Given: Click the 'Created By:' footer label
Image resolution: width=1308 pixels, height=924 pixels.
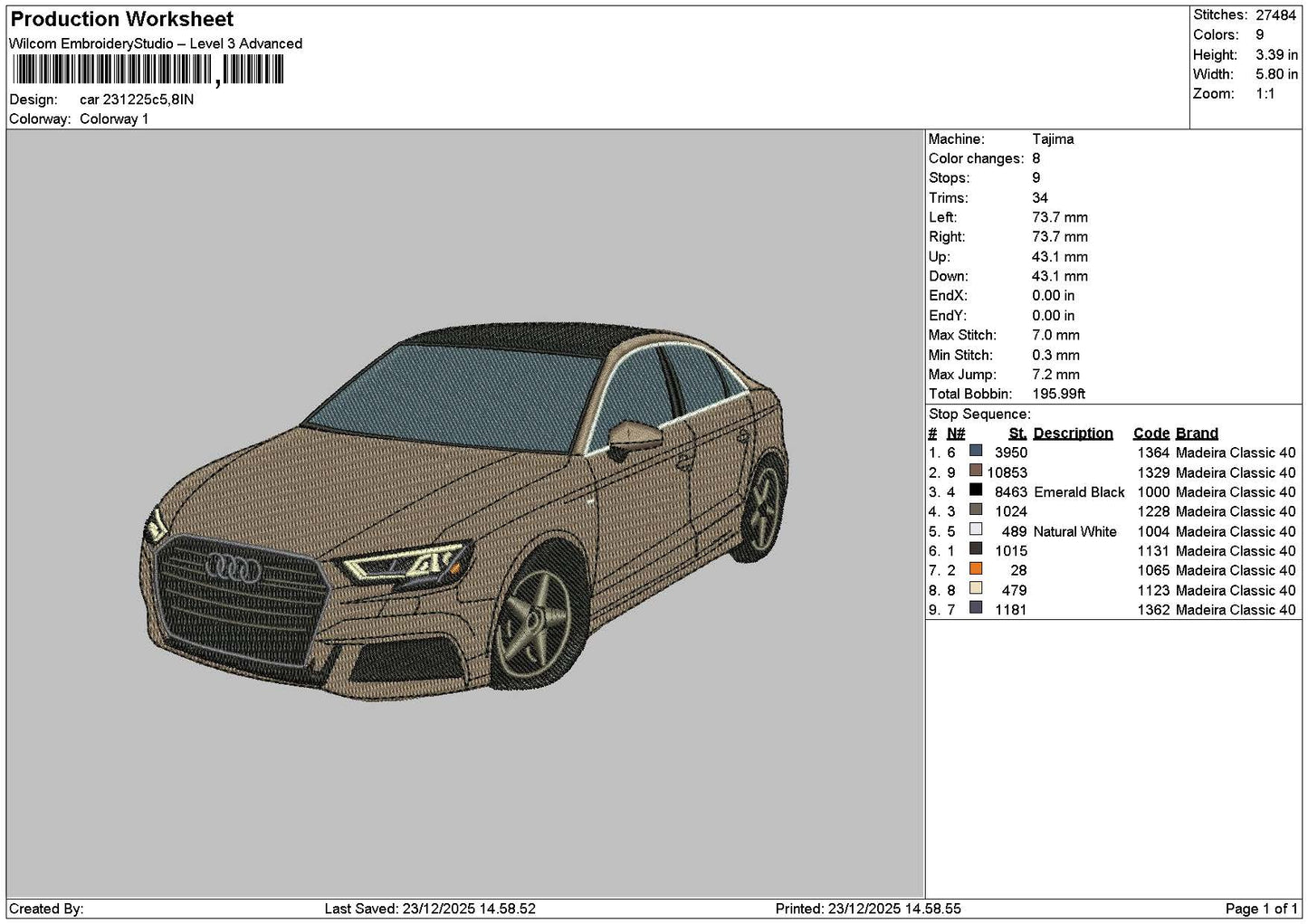Looking at the screenshot, I should 46,909.
